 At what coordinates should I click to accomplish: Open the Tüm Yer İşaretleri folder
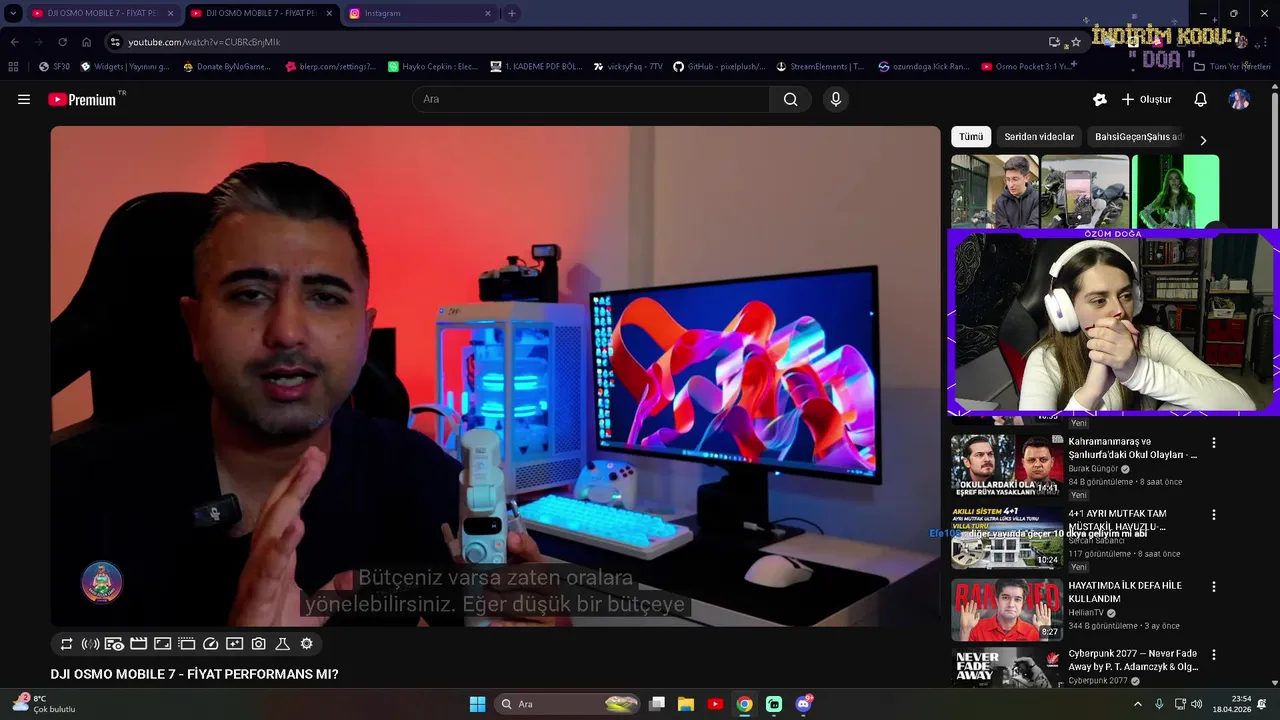1232,66
